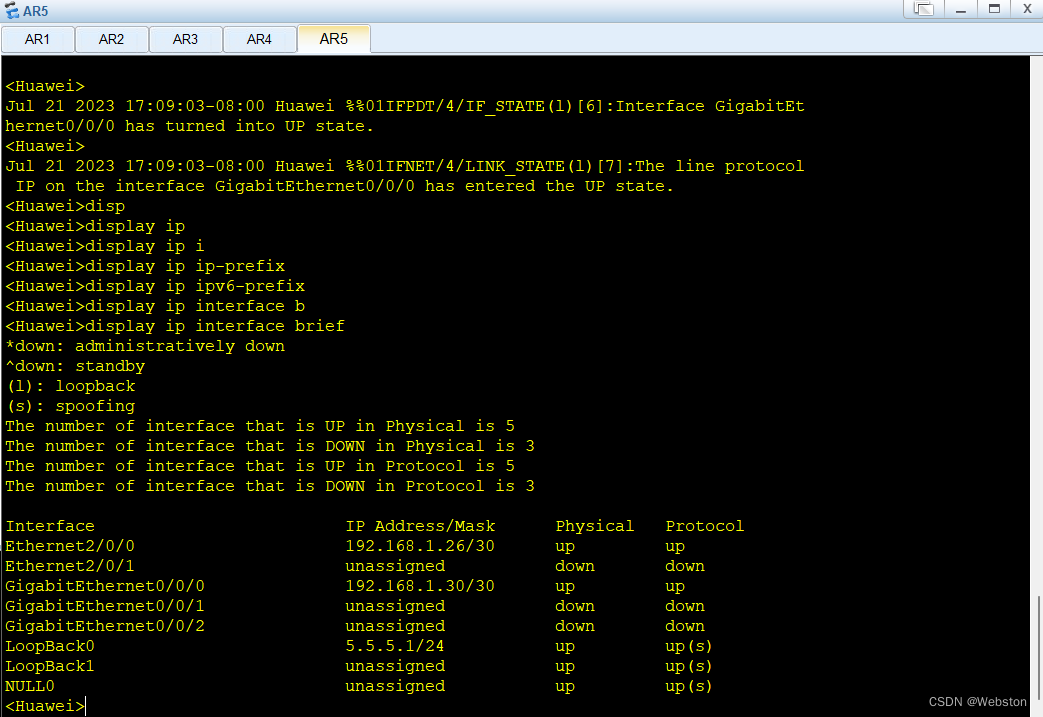
Task: Click the '(s): spoofing' legend line
Action: tap(71, 406)
